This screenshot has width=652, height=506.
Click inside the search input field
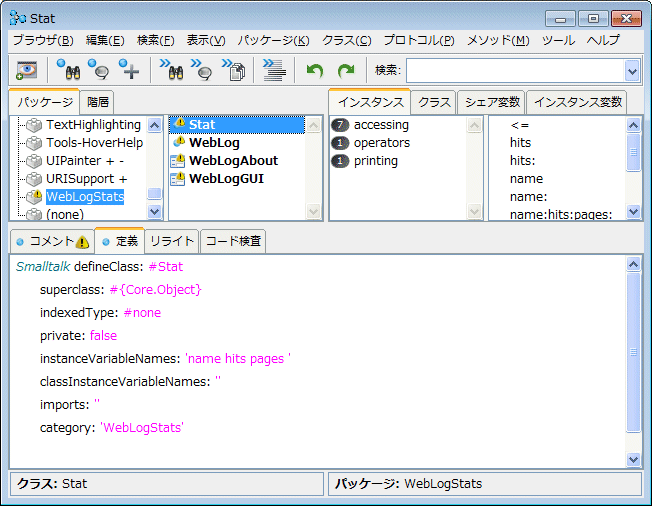513,70
